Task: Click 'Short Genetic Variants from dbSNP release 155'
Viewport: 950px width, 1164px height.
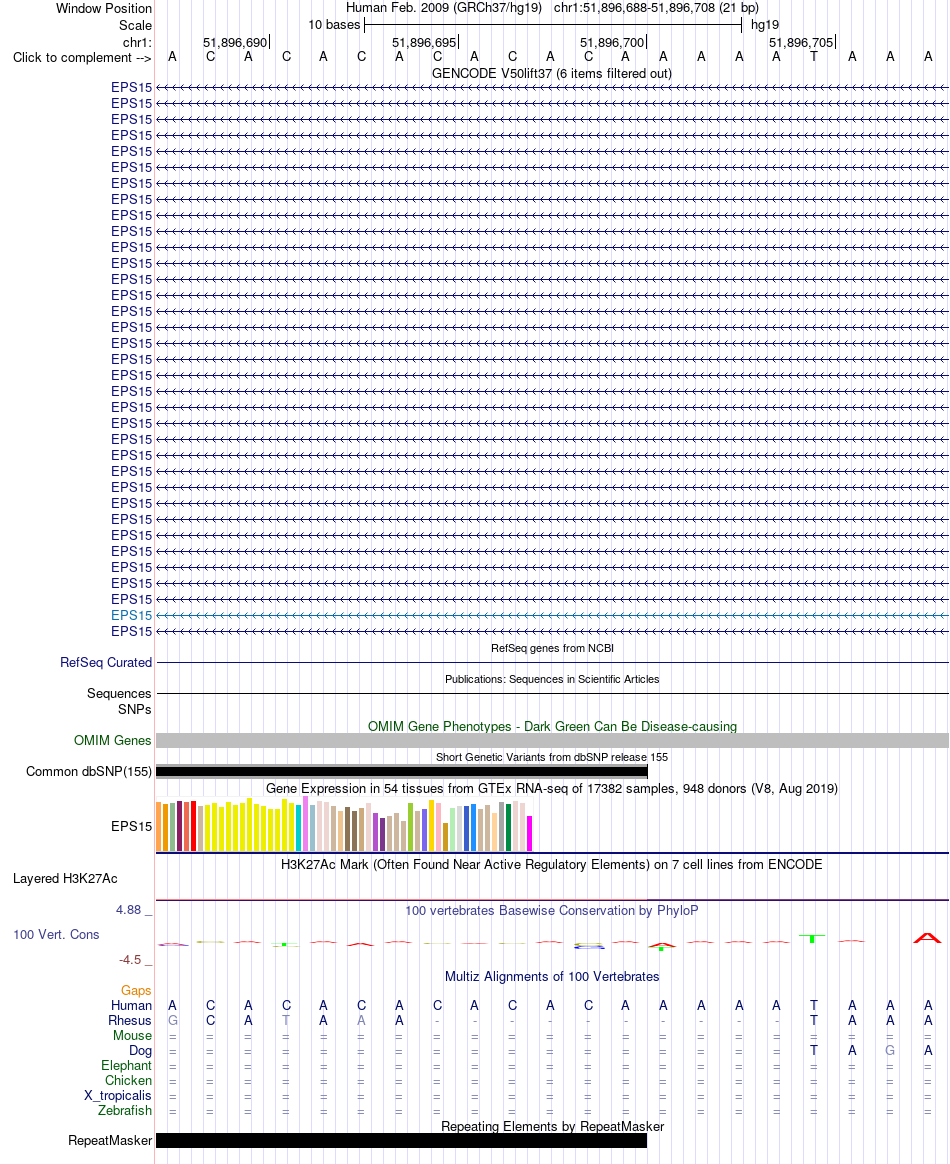Action: point(552,757)
